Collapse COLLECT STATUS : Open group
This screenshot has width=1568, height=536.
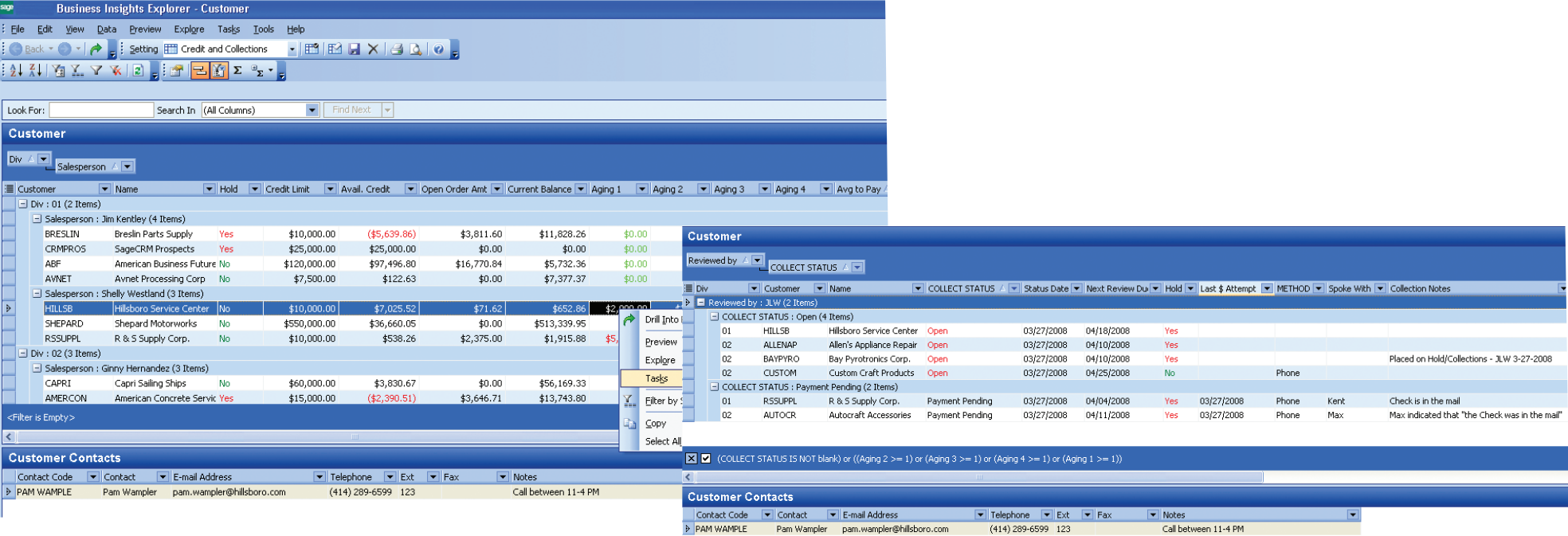(x=715, y=317)
